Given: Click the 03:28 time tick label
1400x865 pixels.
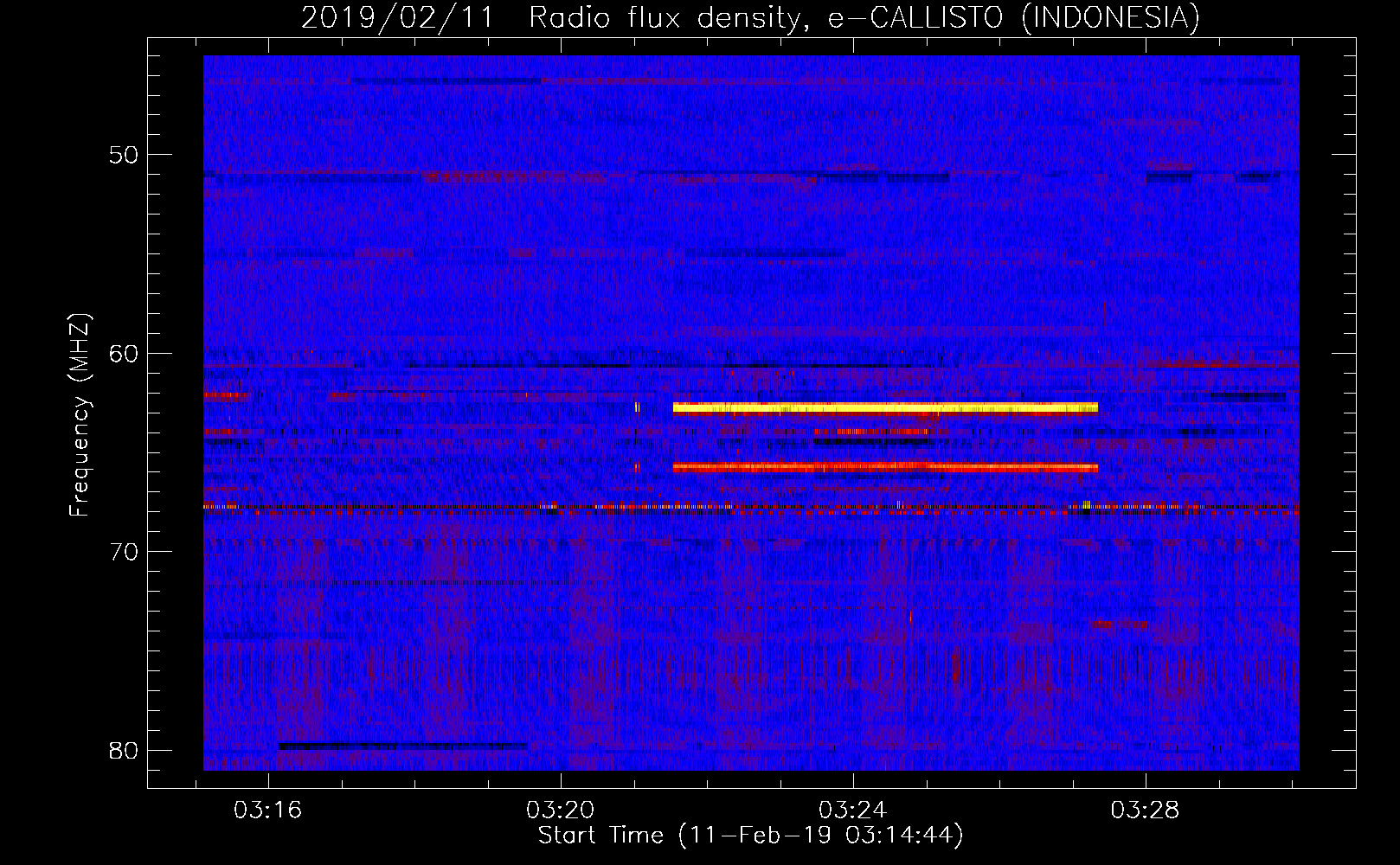Looking at the screenshot, I should 1146,811.
